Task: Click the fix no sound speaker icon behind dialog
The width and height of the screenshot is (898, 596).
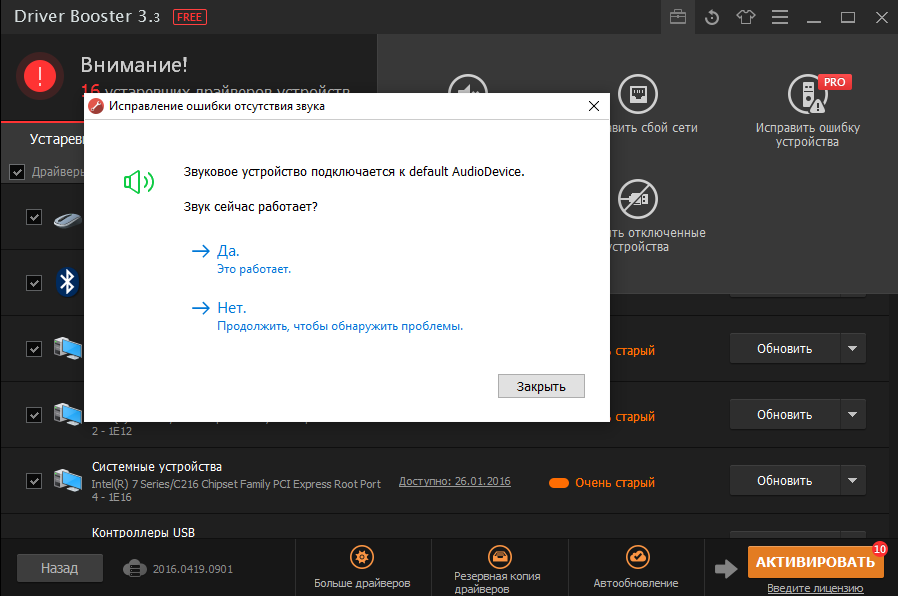Action: tap(468, 84)
